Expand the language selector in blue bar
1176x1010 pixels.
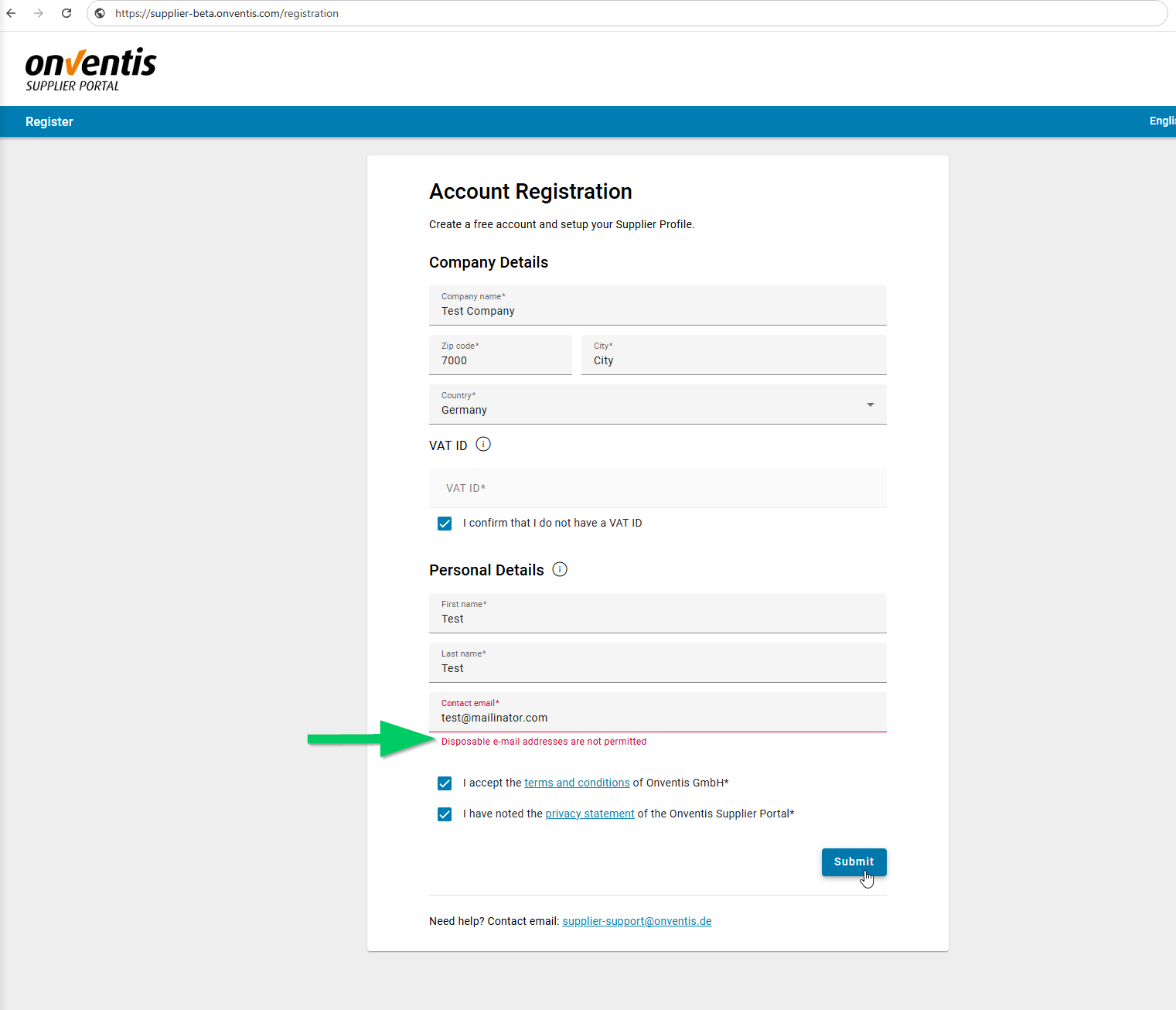coord(1161,121)
